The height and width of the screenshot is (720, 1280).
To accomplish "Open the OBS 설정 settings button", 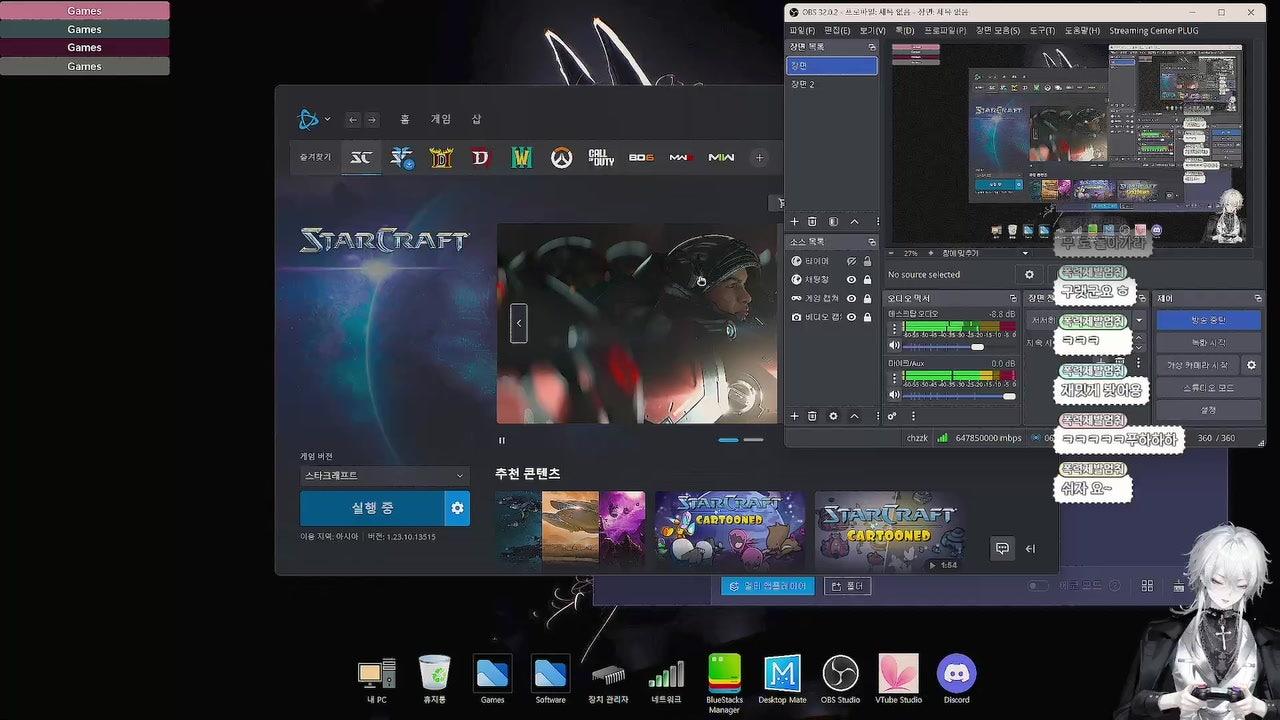I will (1208, 410).
